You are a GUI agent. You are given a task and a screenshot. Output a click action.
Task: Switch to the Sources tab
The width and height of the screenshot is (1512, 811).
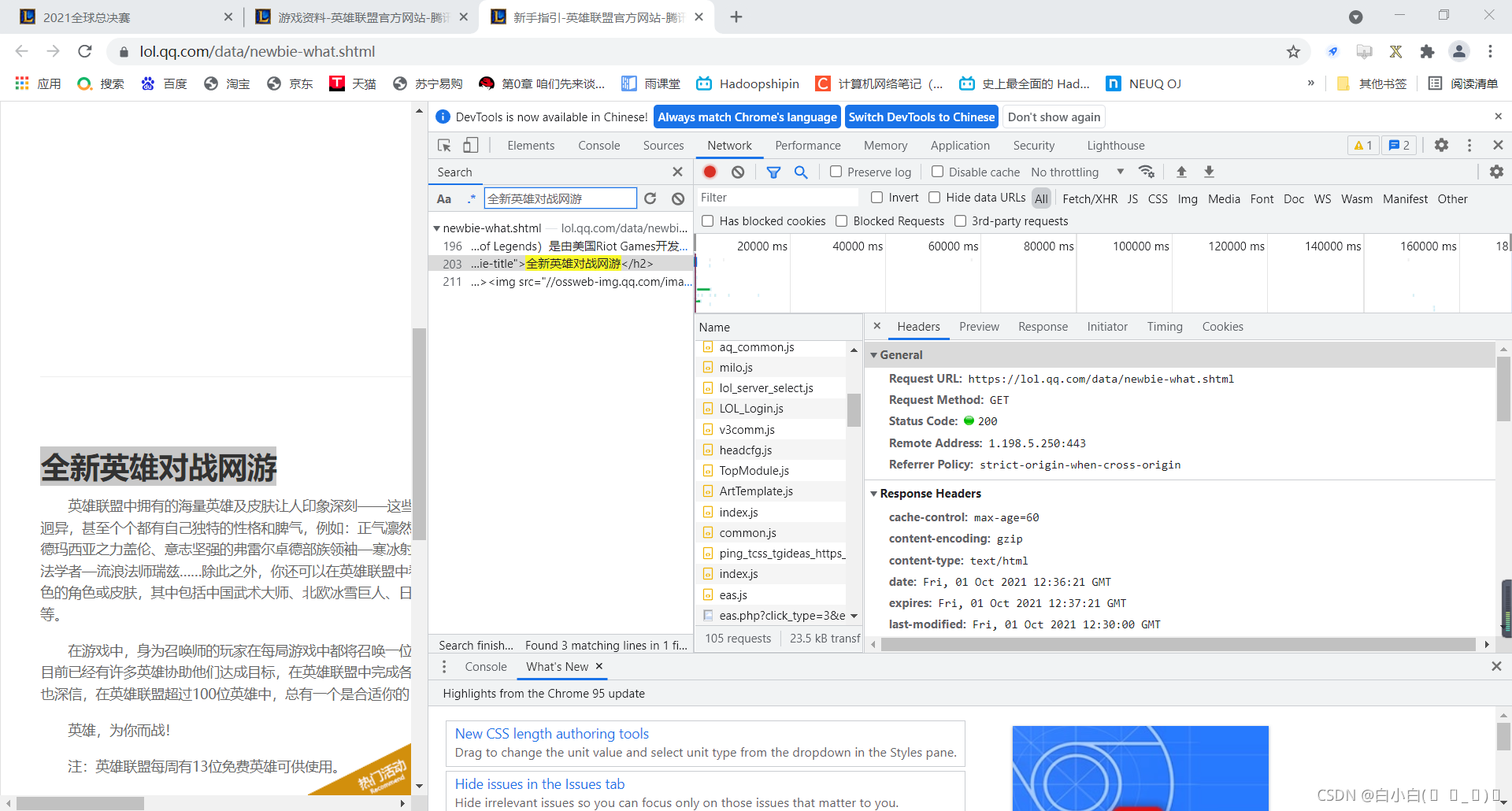click(x=663, y=146)
